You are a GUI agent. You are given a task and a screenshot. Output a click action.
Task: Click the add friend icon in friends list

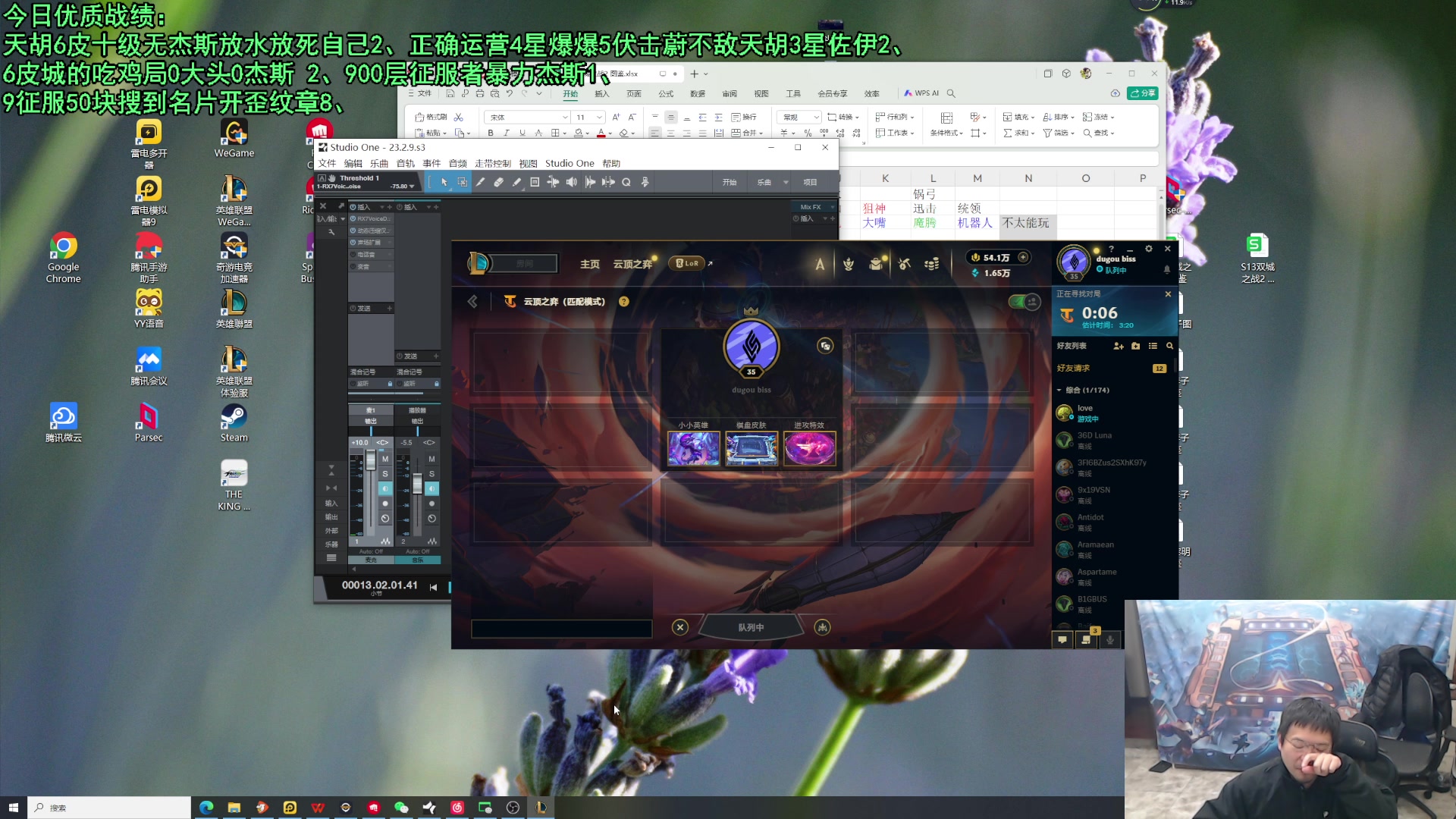pyautogui.click(x=1119, y=346)
